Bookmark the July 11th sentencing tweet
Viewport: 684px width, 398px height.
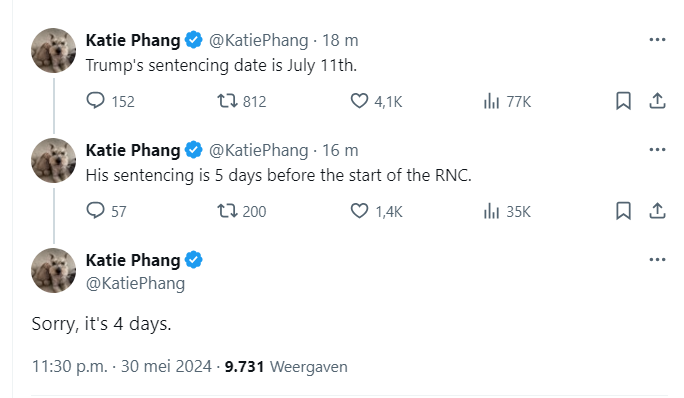pyautogui.click(x=623, y=101)
